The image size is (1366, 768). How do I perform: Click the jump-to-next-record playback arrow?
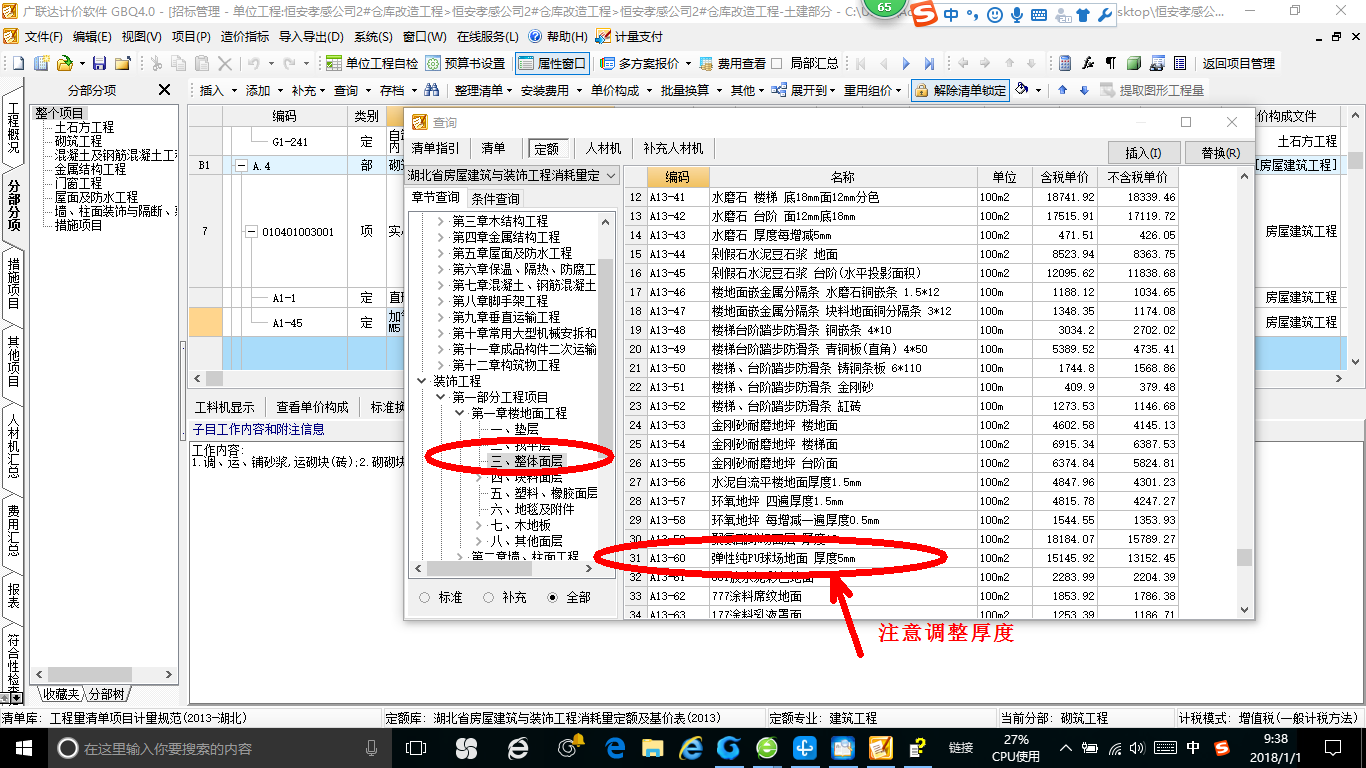tap(930, 63)
